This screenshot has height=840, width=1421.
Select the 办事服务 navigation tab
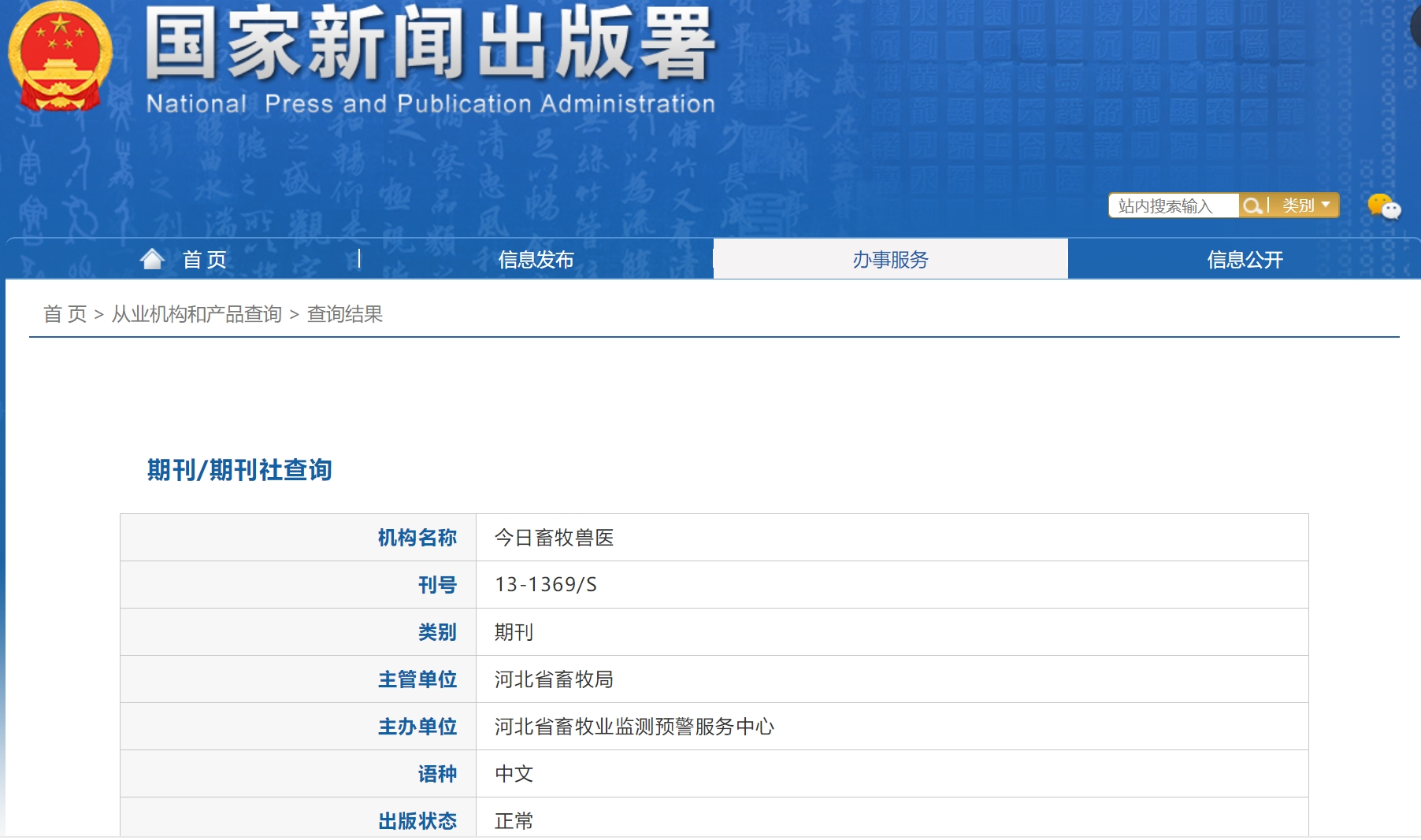(x=890, y=260)
